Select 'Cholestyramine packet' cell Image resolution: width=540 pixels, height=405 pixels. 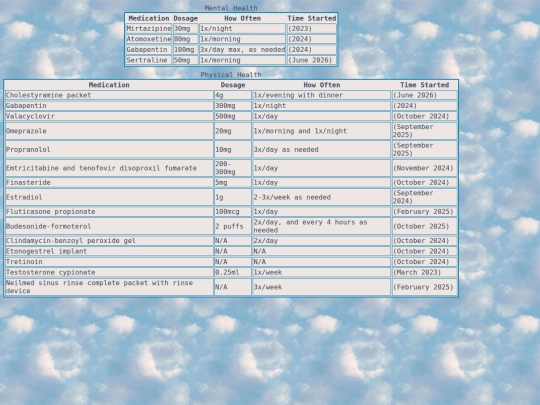pos(109,95)
